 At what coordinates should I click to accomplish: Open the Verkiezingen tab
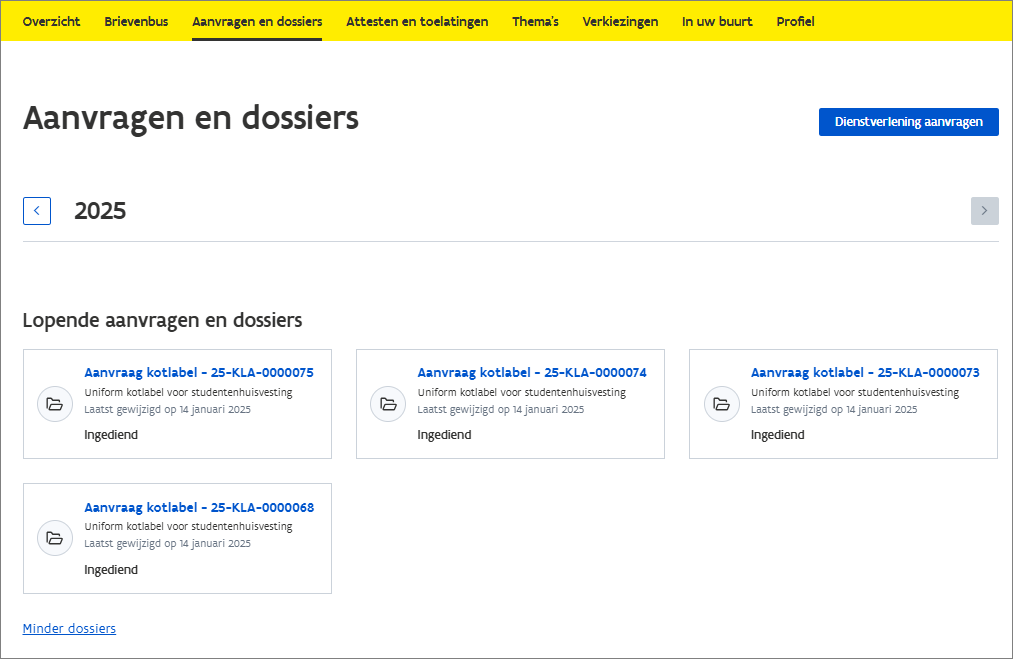click(620, 21)
